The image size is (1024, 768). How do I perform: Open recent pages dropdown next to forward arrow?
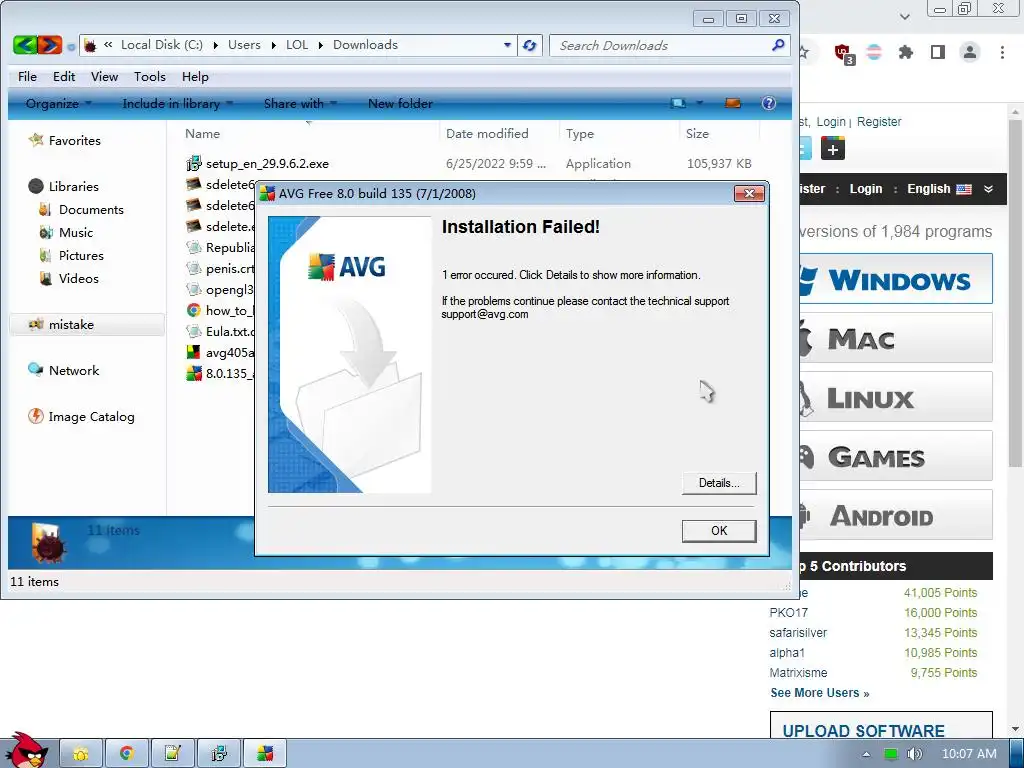(71, 46)
